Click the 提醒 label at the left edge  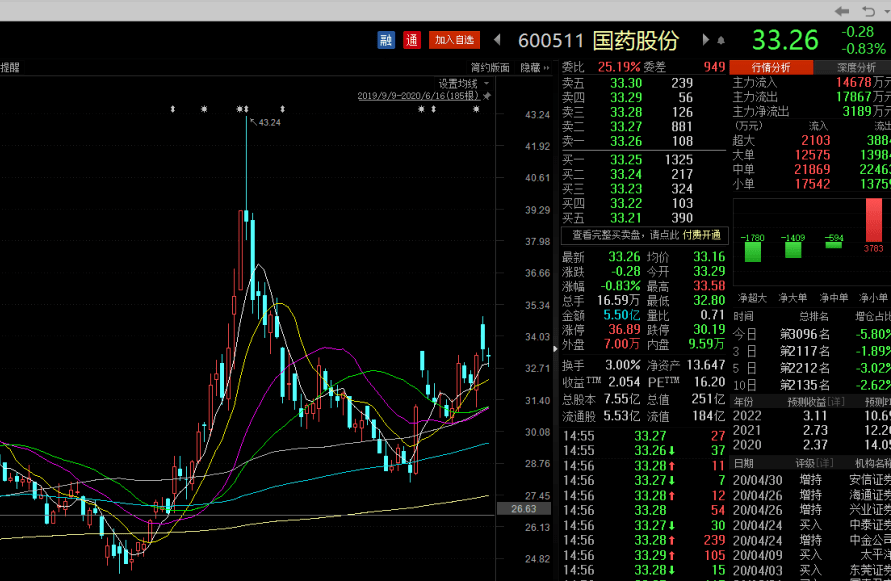(x=10, y=68)
